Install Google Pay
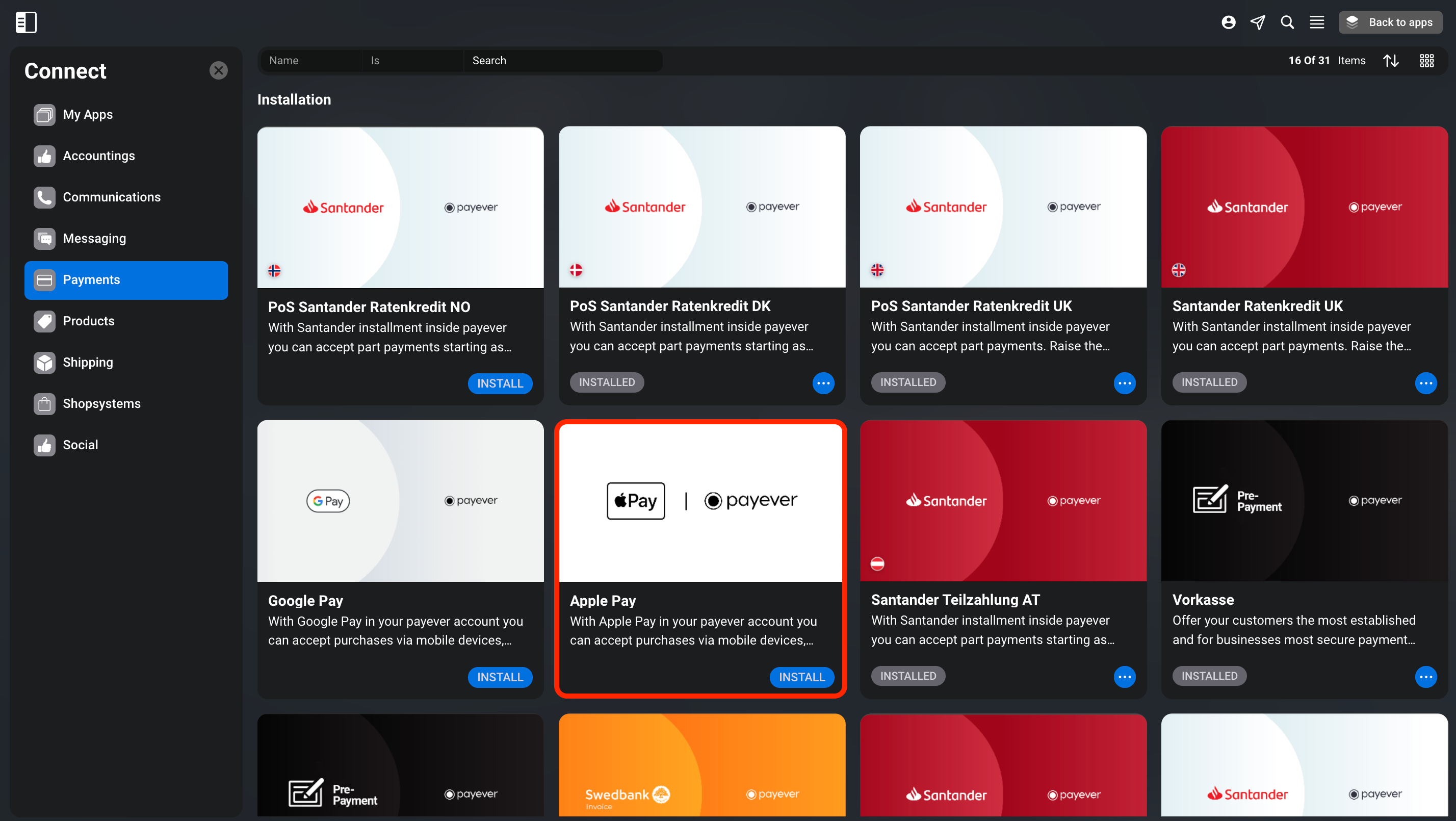1456x821 pixels. pyautogui.click(x=500, y=677)
